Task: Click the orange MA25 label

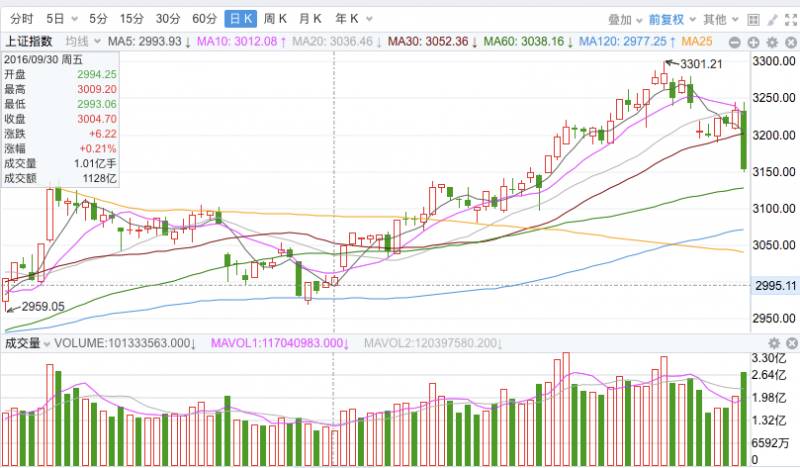Action: tap(697, 41)
